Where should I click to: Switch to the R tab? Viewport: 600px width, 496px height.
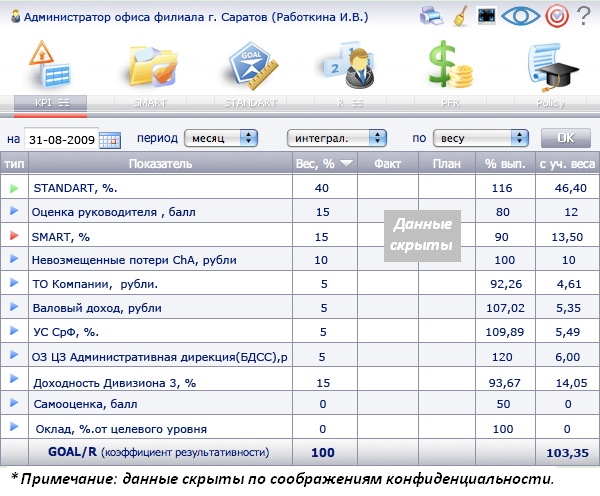click(x=350, y=103)
